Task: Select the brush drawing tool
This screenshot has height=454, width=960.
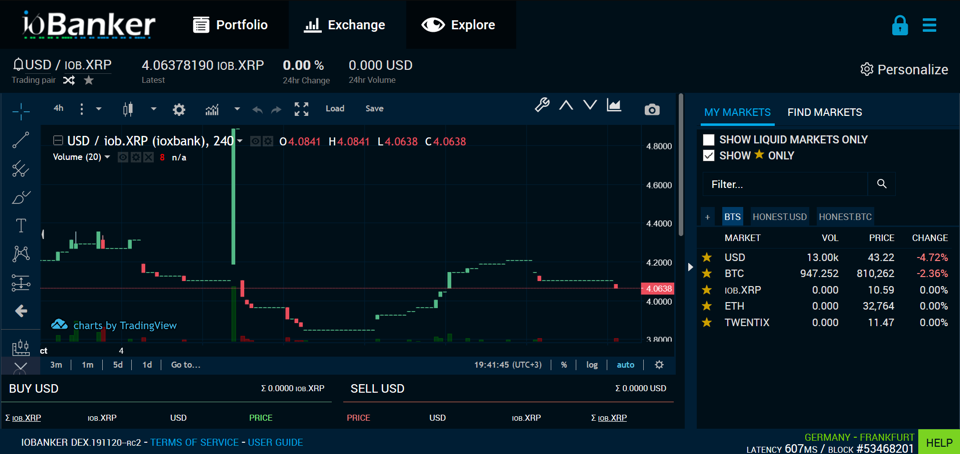Action: pyautogui.click(x=21, y=197)
